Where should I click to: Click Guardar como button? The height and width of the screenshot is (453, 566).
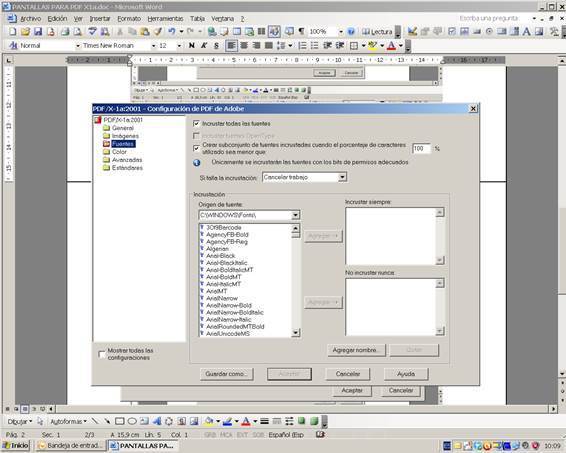coord(227,374)
